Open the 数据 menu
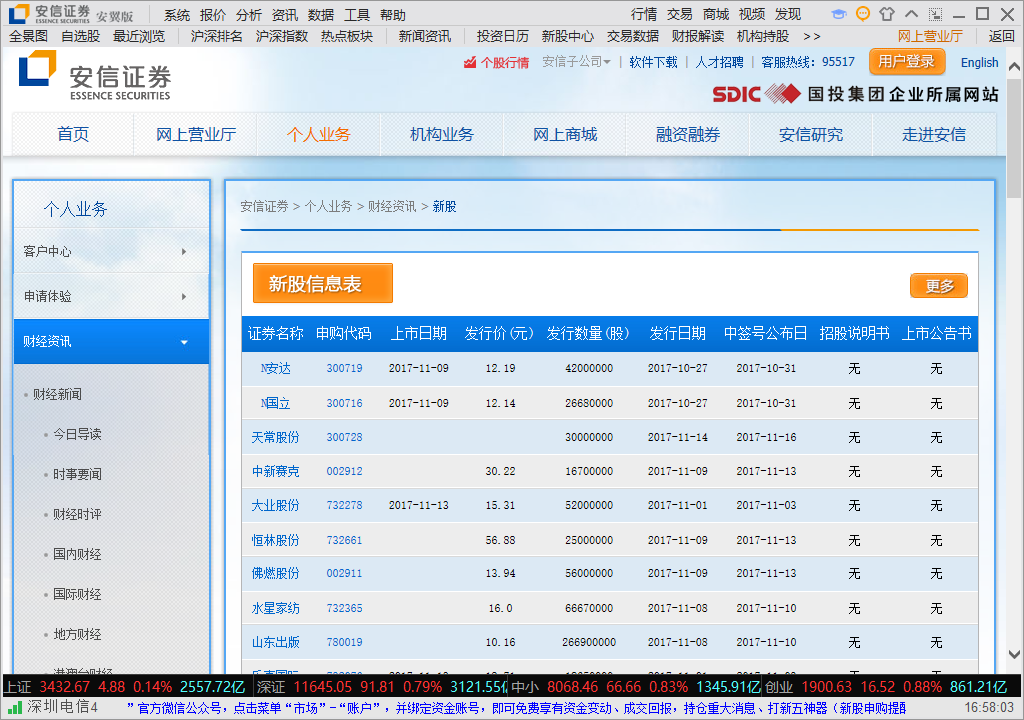The width and height of the screenshot is (1024, 720). (321, 14)
